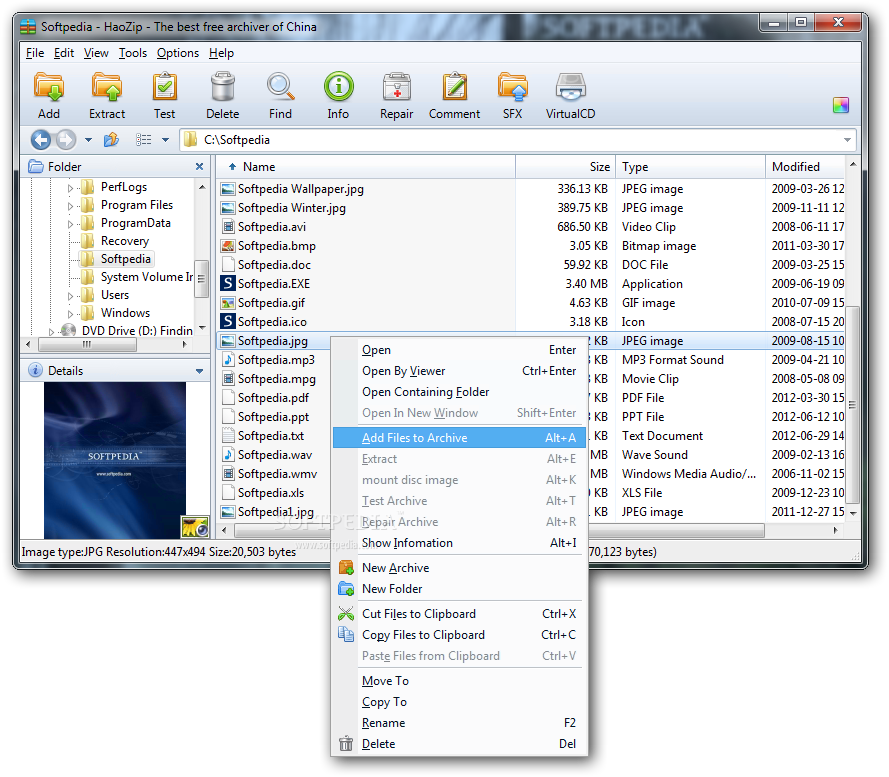Sort by the Size column header

[565, 167]
